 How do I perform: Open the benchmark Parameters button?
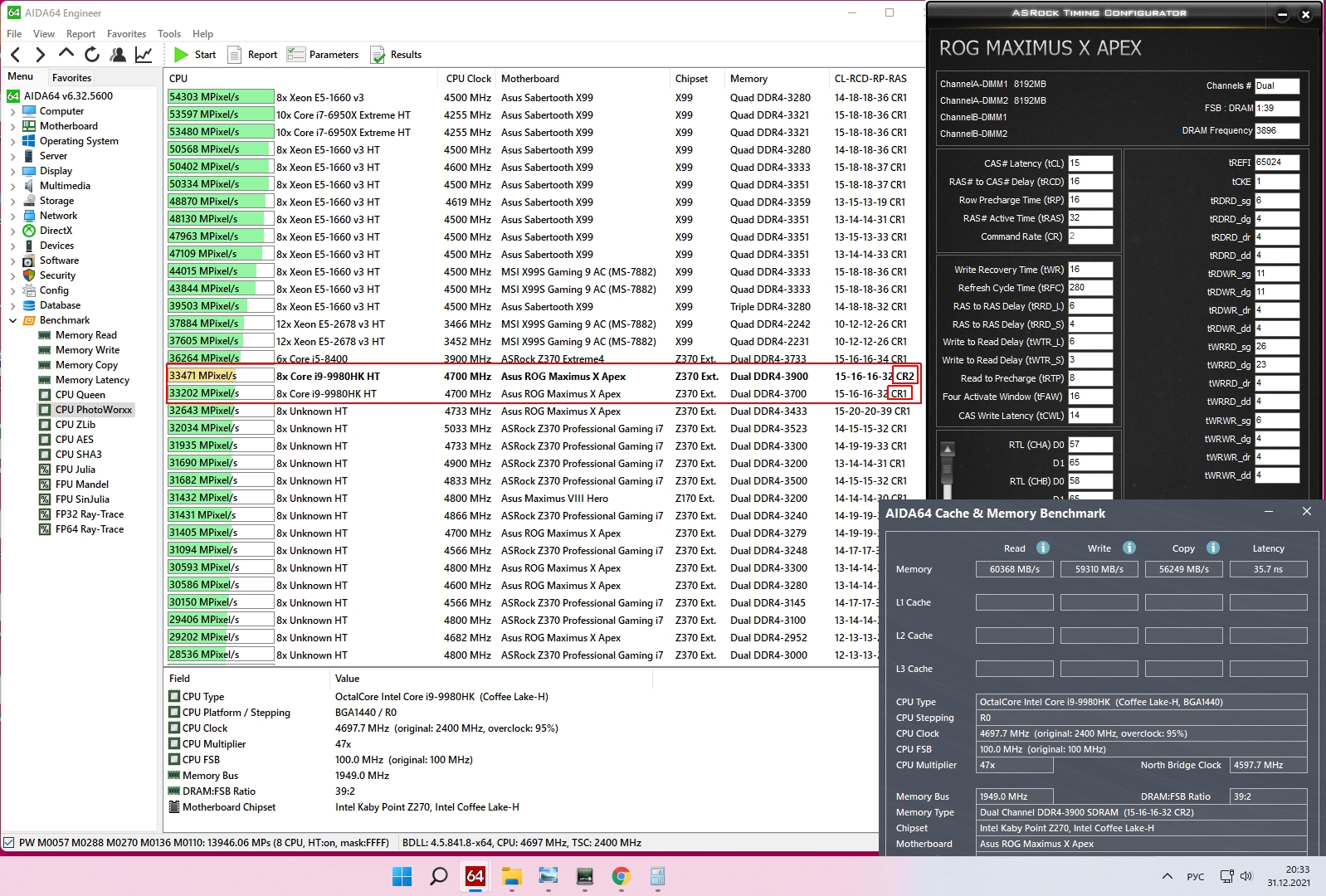323,55
